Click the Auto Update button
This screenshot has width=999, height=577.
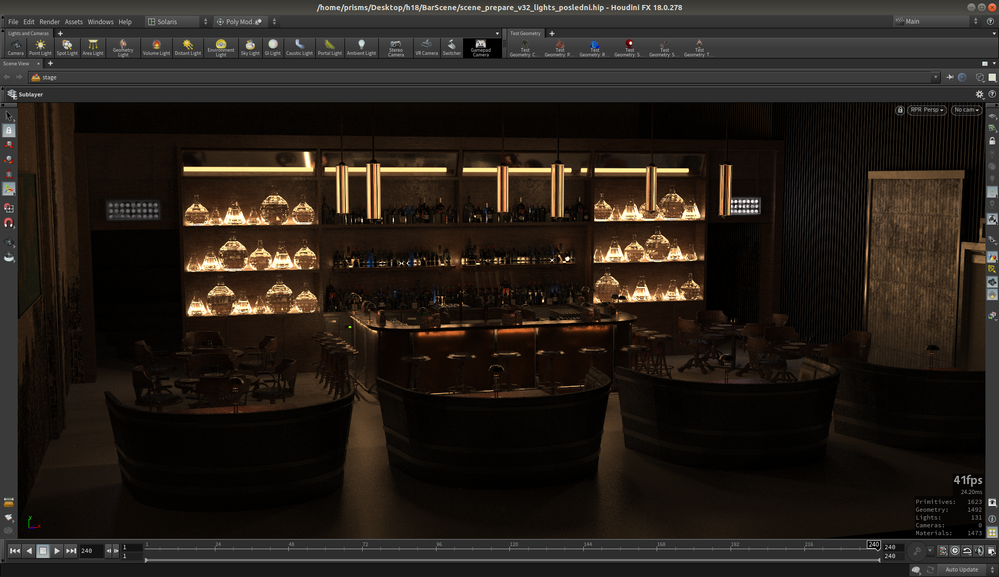click(x=961, y=569)
